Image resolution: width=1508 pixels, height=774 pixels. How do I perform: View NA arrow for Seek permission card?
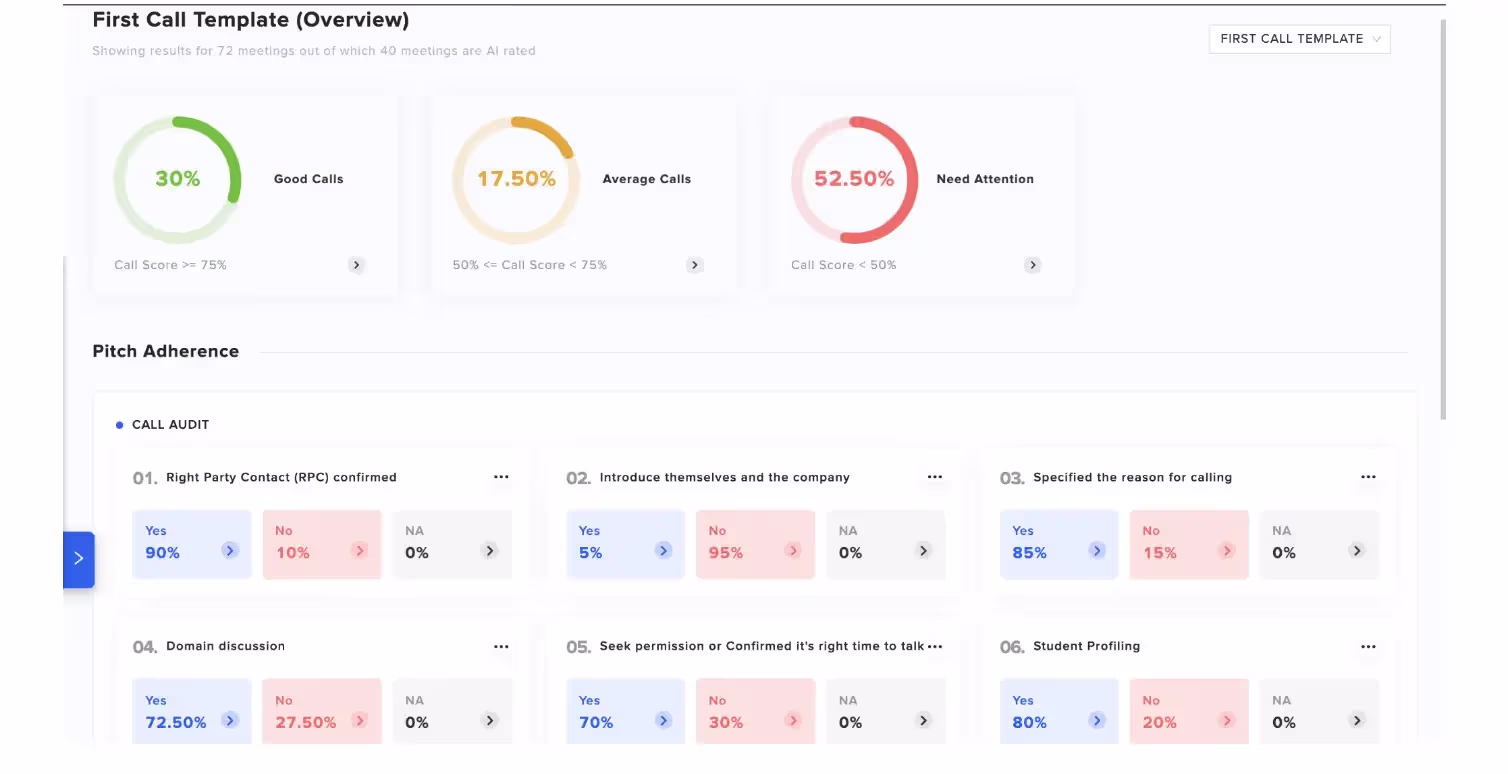[923, 720]
